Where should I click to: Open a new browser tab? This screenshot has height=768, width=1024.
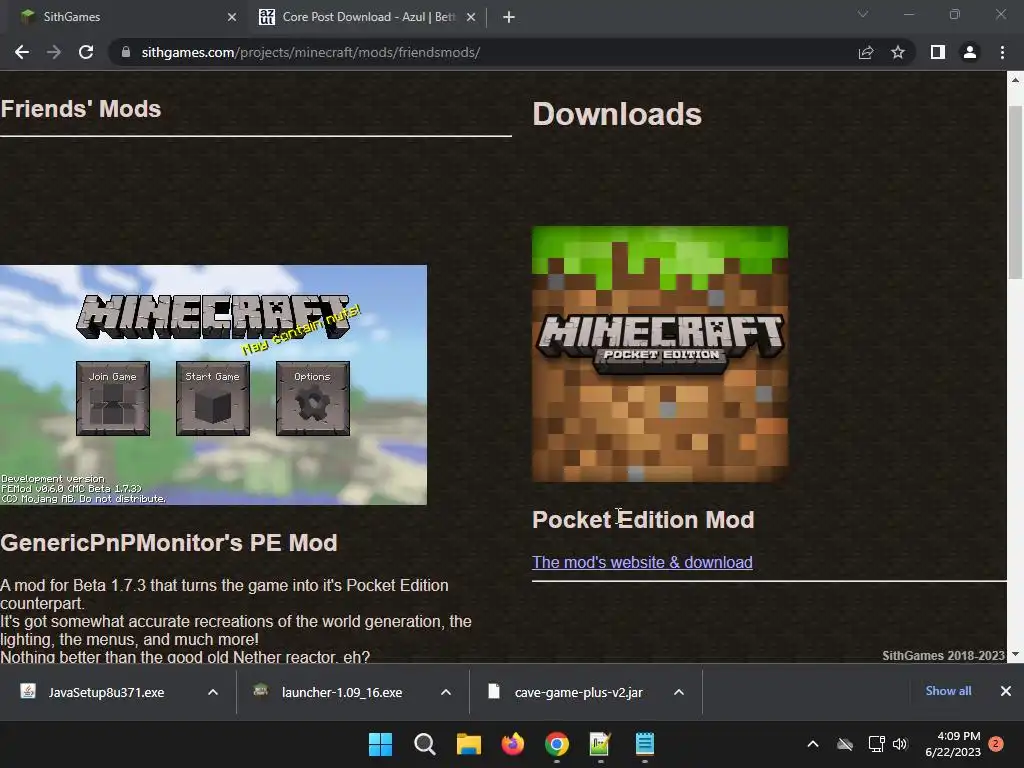coord(509,17)
